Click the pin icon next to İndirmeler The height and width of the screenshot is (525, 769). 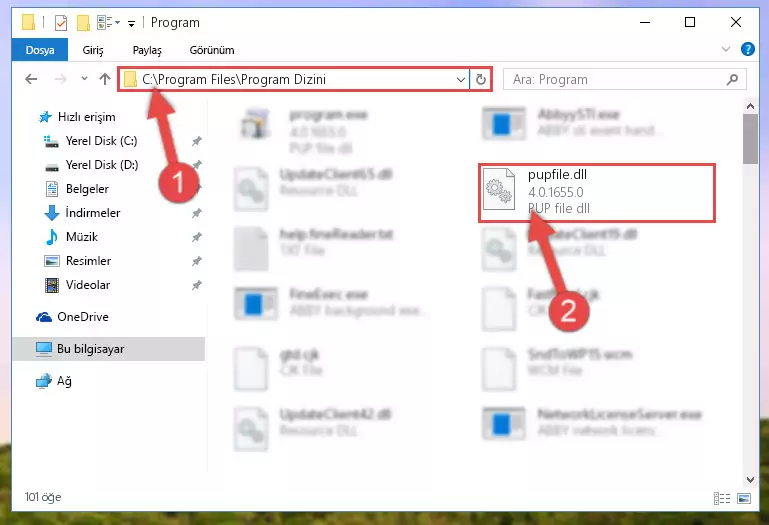197,213
